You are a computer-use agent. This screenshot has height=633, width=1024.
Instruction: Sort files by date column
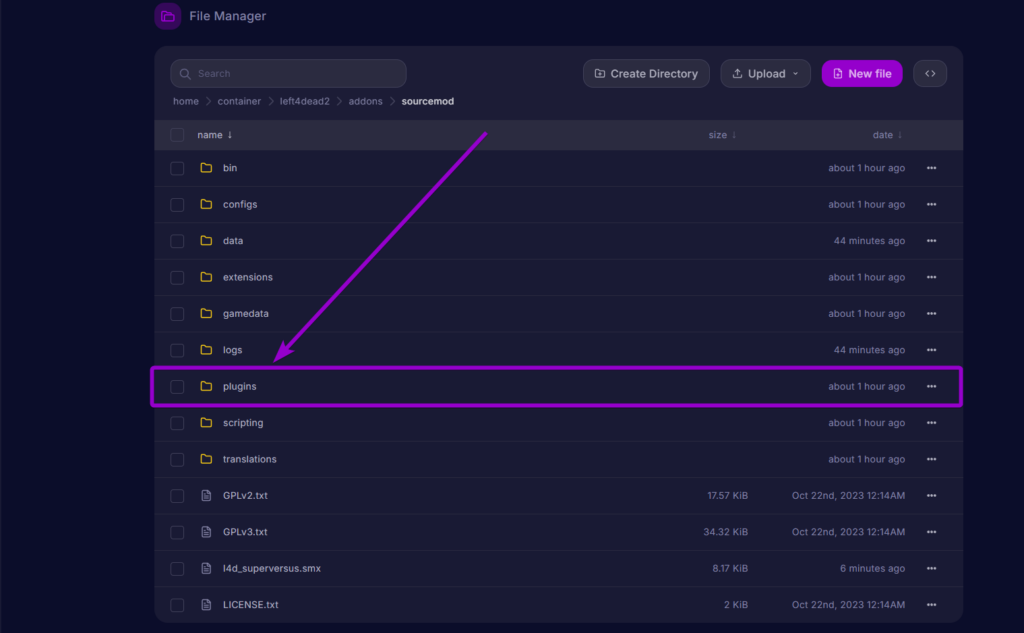coord(886,135)
